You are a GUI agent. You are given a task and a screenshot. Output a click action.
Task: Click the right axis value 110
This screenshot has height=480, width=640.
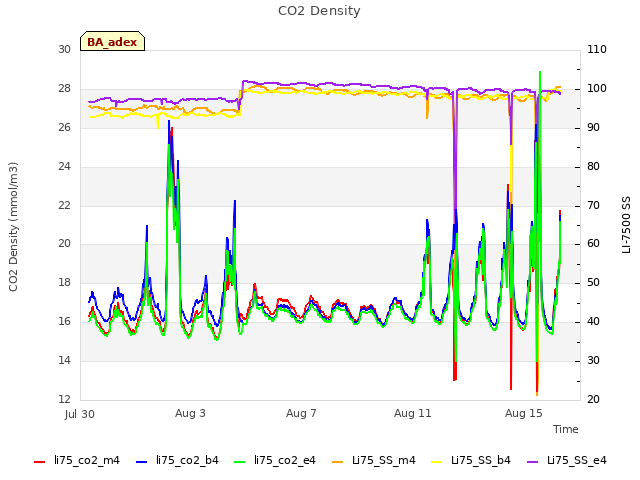(x=597, y=49)
